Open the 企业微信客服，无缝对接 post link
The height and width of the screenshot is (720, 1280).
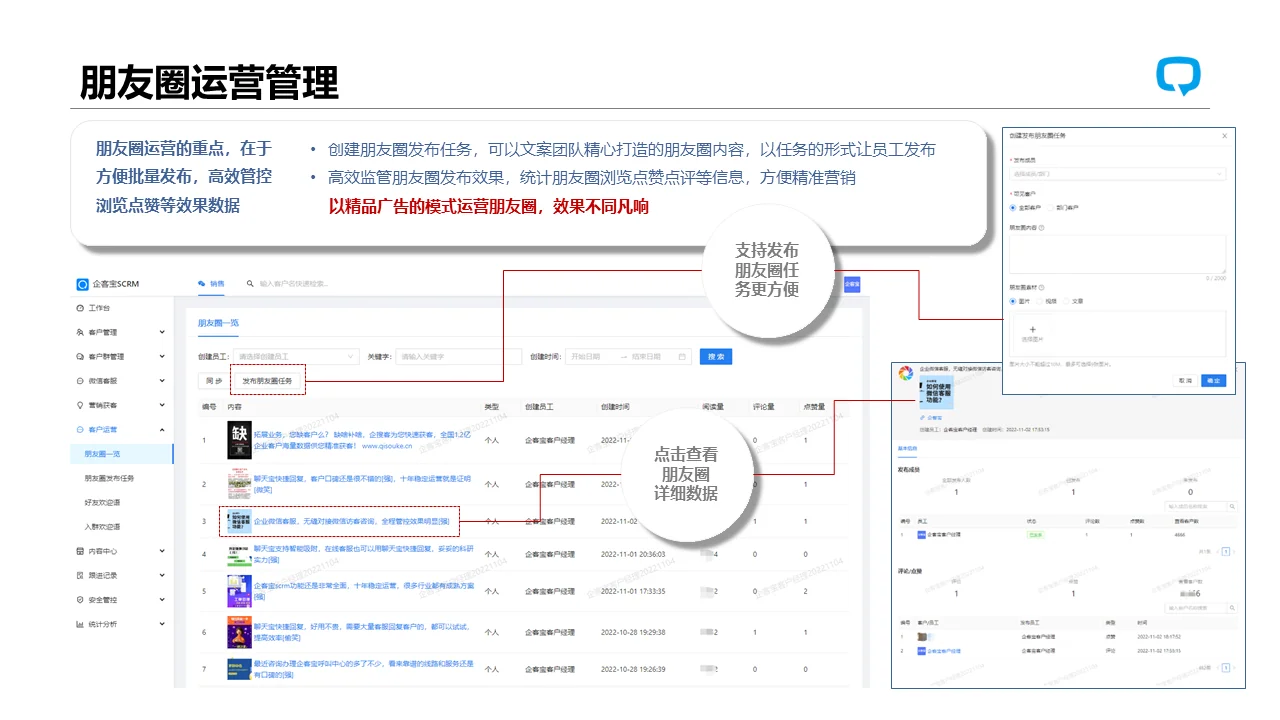351,521
